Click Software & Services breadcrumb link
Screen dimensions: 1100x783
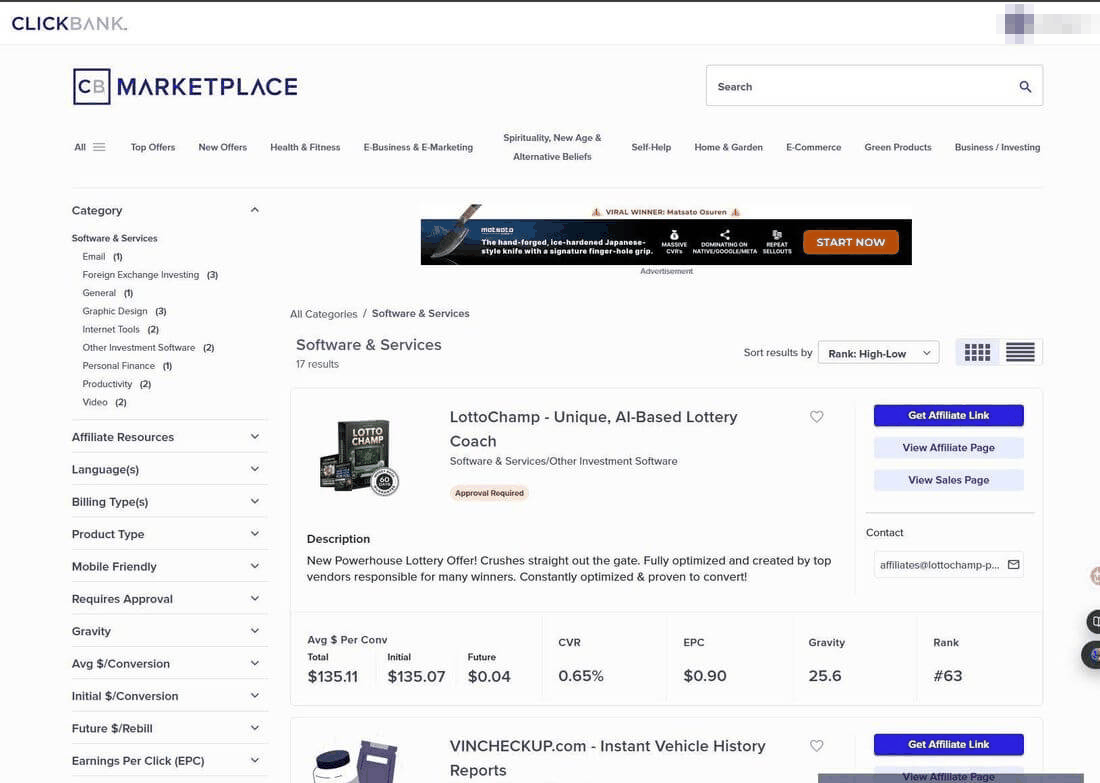pyautogui.click(x=420, y=314)
